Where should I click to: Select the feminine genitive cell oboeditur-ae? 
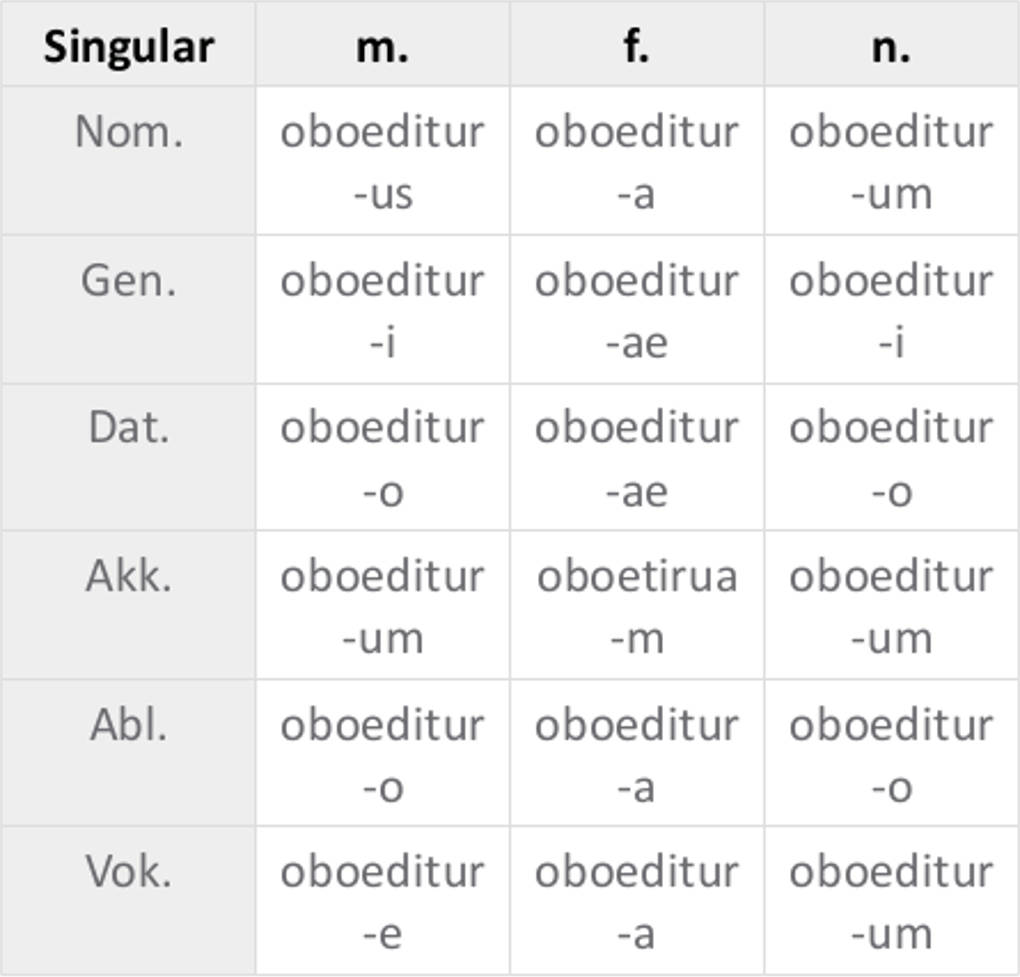[637, 309]
